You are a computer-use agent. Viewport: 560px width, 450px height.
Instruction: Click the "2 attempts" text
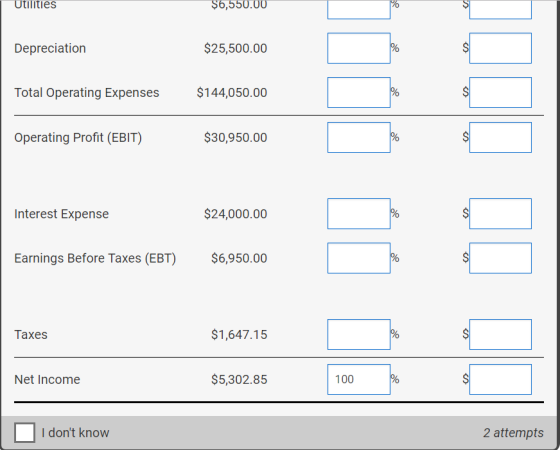(x=513, y=432)
